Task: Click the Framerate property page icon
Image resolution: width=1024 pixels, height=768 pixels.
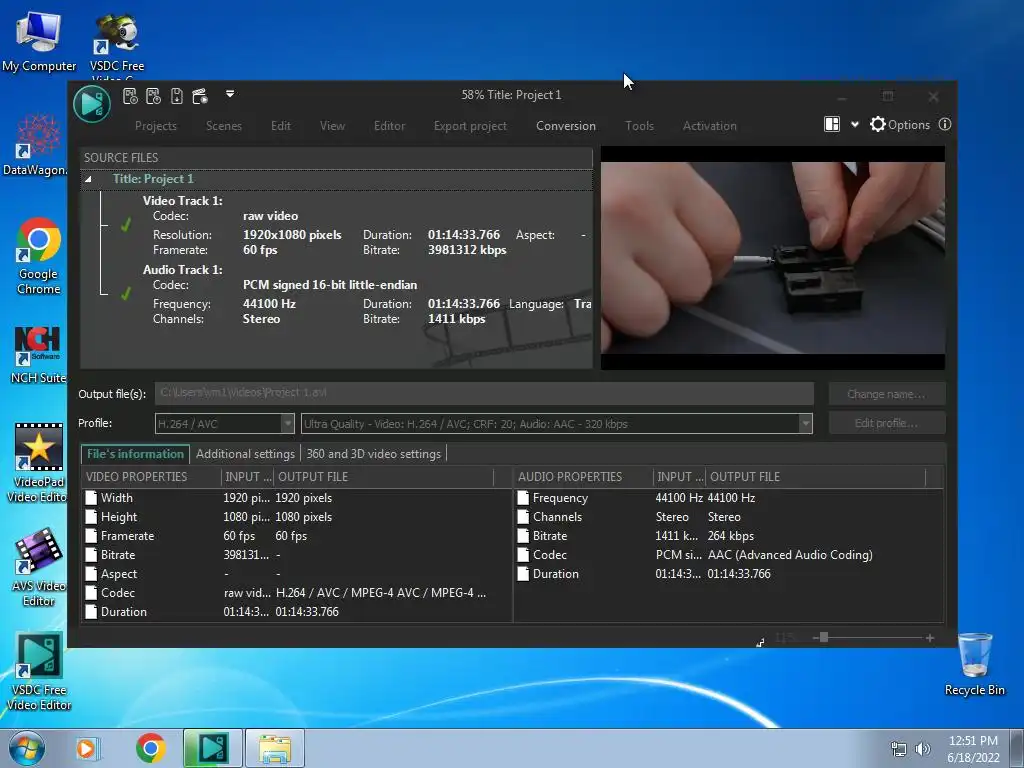Action: (91, 536)
